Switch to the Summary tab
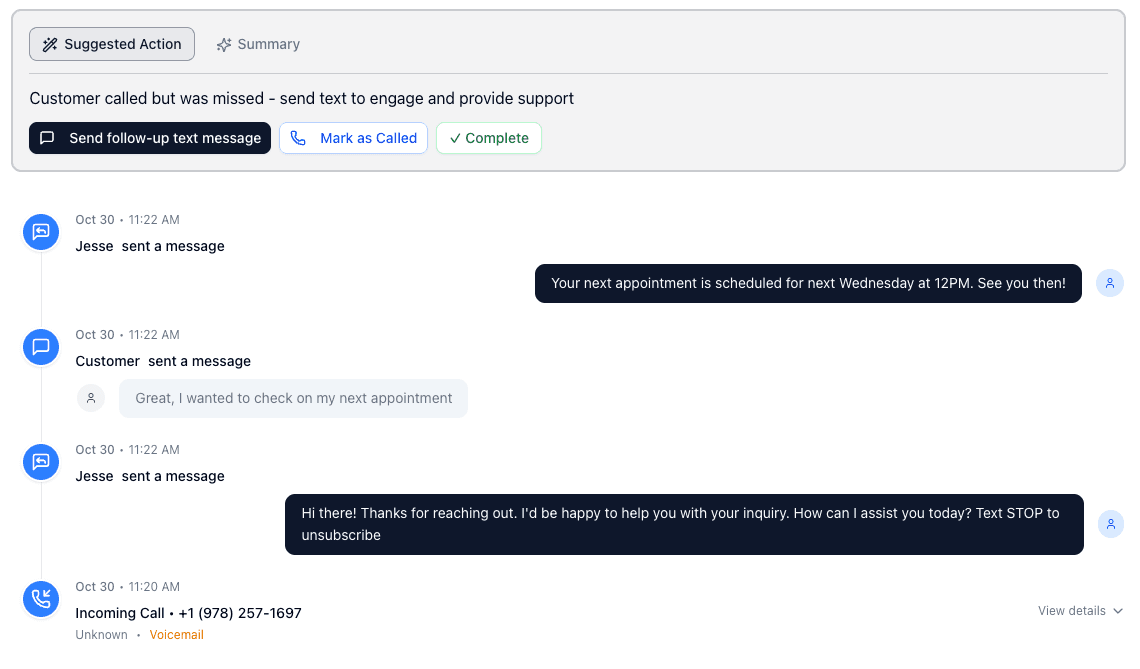The image size is (1140, 669). point(258,44)
